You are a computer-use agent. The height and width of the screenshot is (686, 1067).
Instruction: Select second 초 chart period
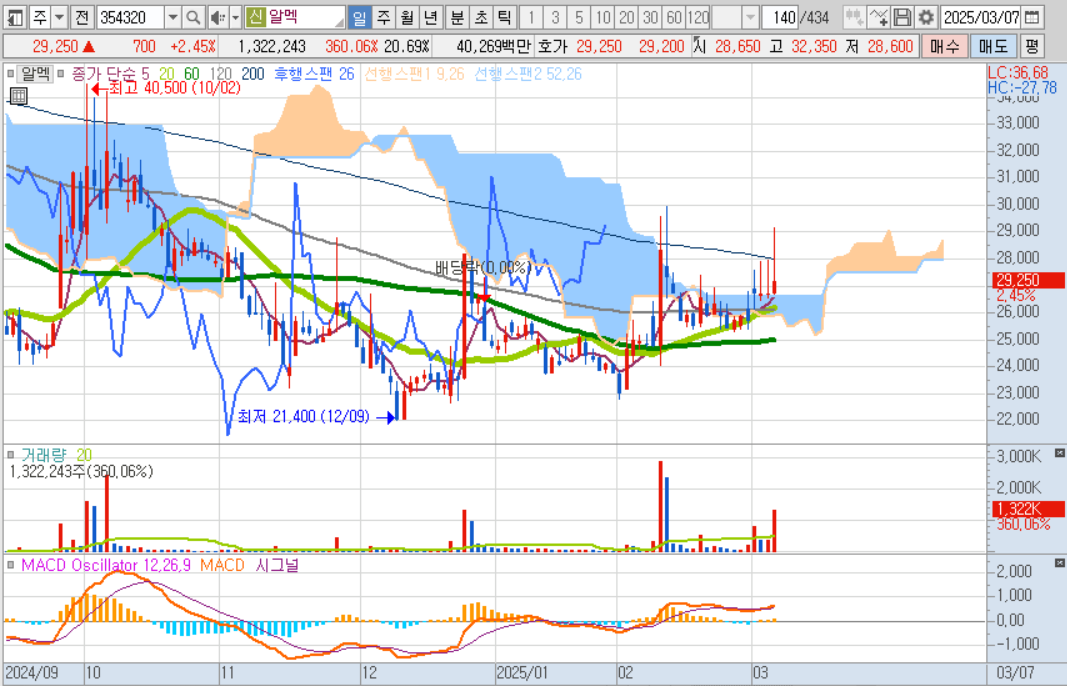(x=480, y=17)
